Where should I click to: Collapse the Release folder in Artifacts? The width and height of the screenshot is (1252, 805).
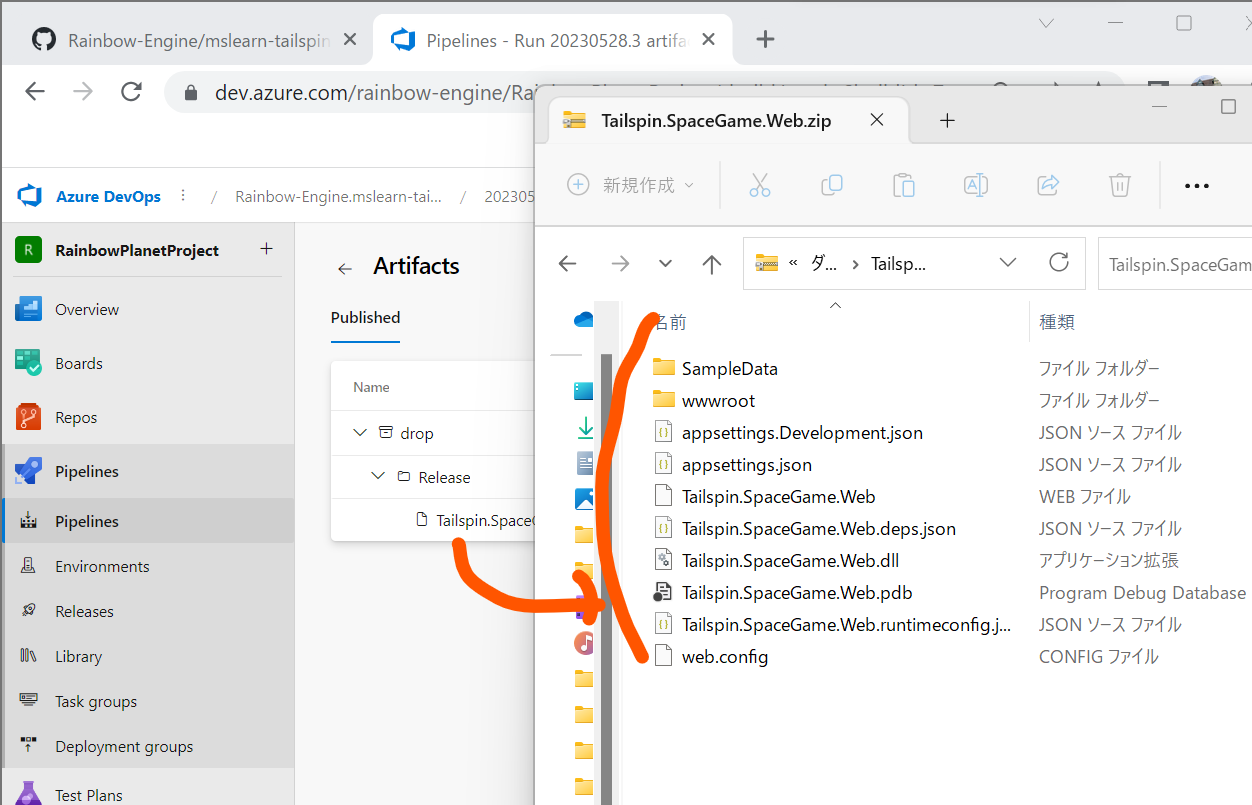[378, 477]
